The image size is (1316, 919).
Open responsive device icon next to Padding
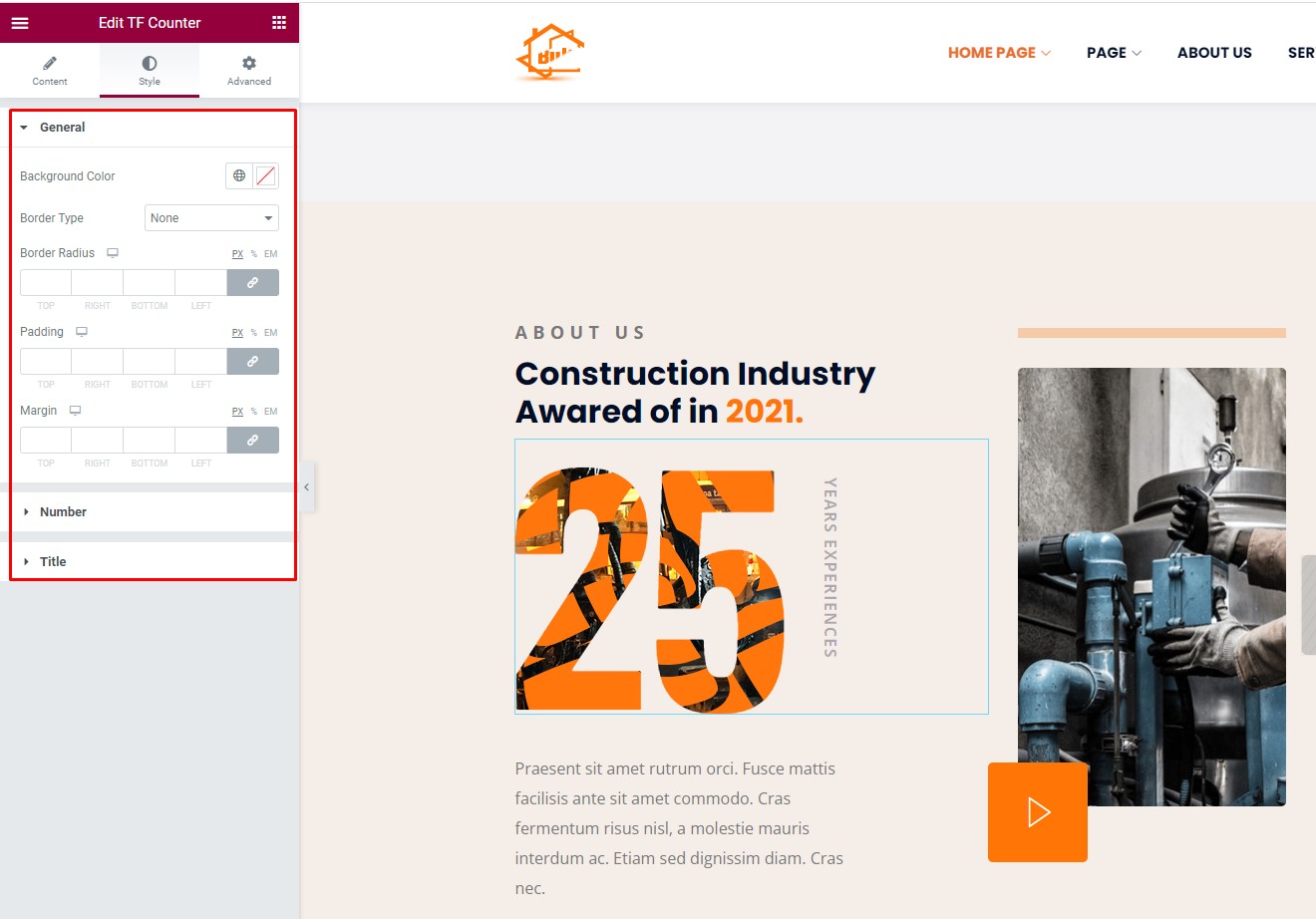coord(82,332)
